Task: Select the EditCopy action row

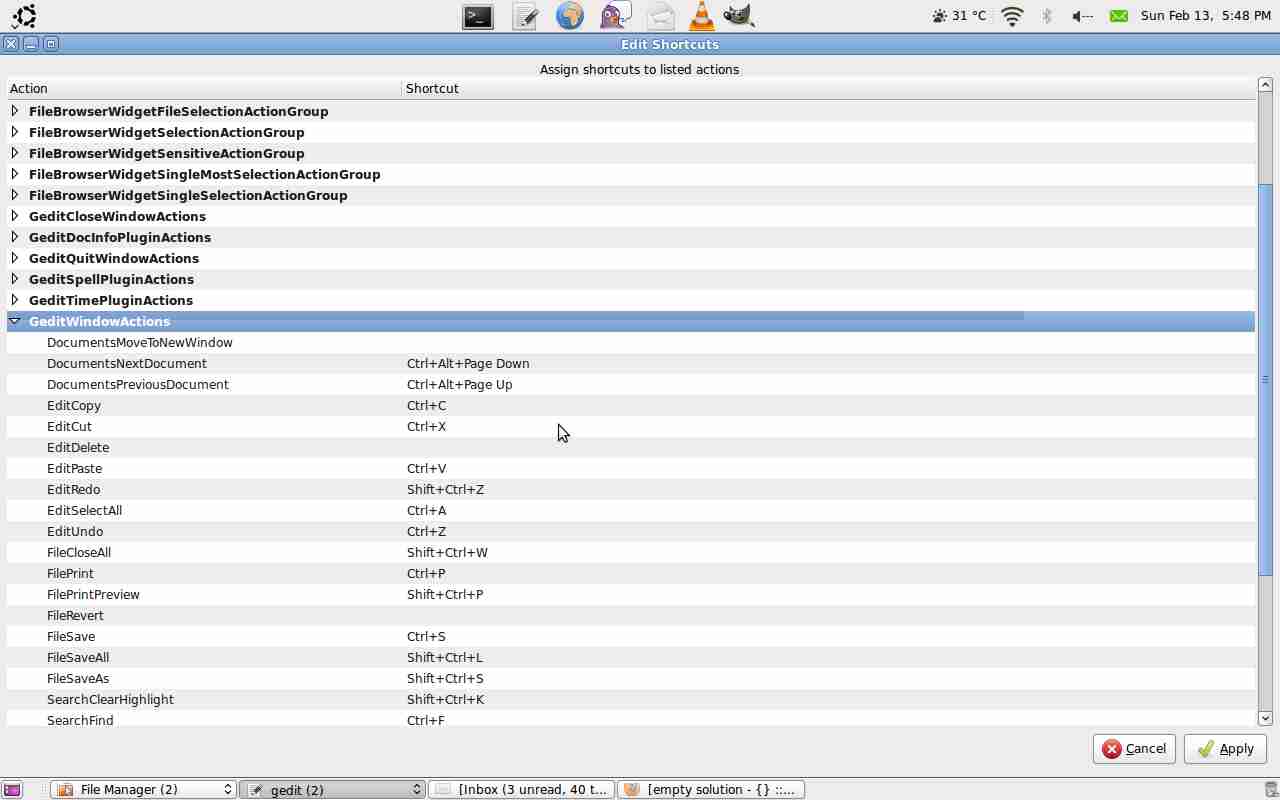Action: coord(631,405)
